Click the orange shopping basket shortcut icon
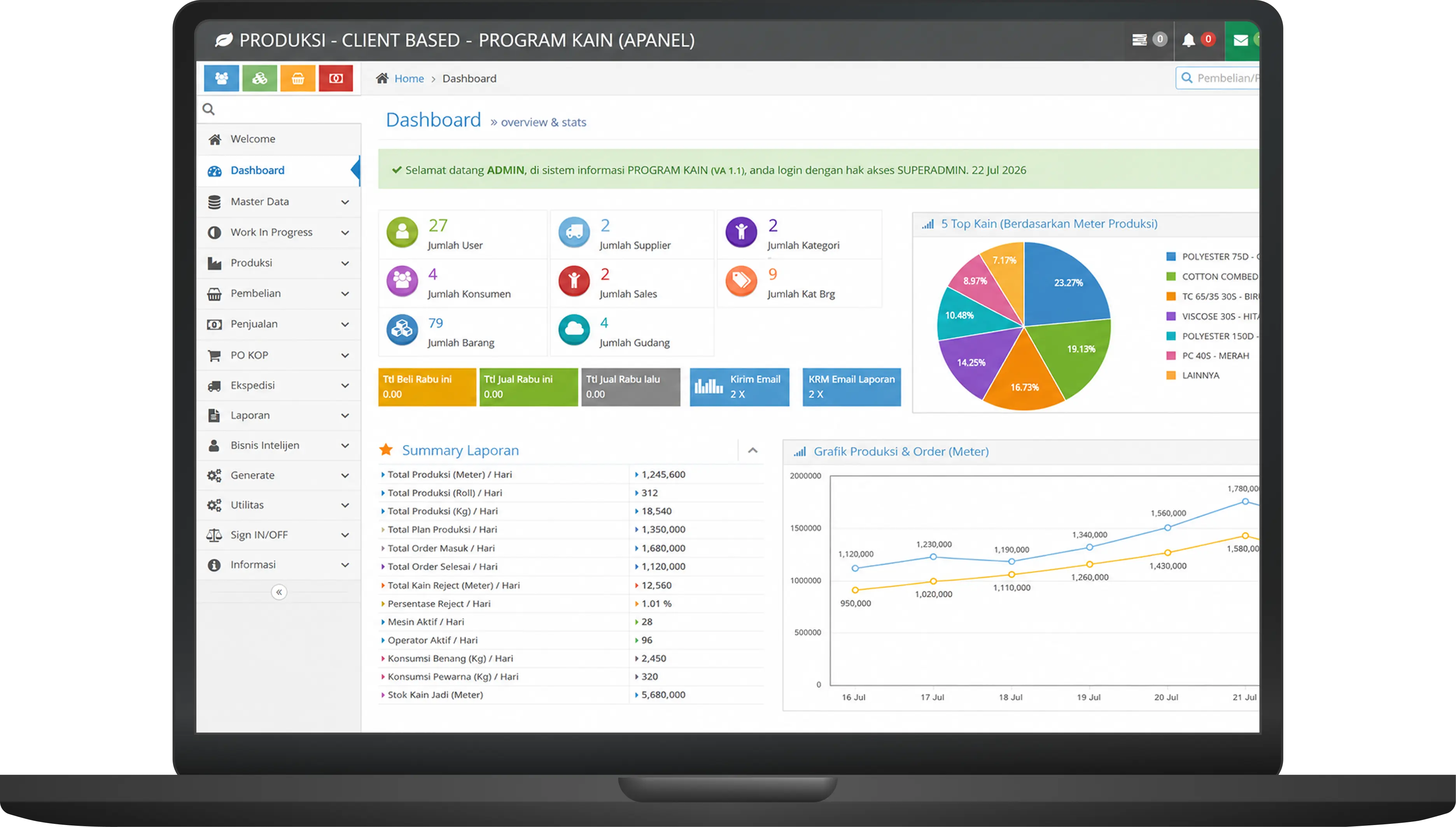Viewport: 1456px width, 827px height. (297, 78)
